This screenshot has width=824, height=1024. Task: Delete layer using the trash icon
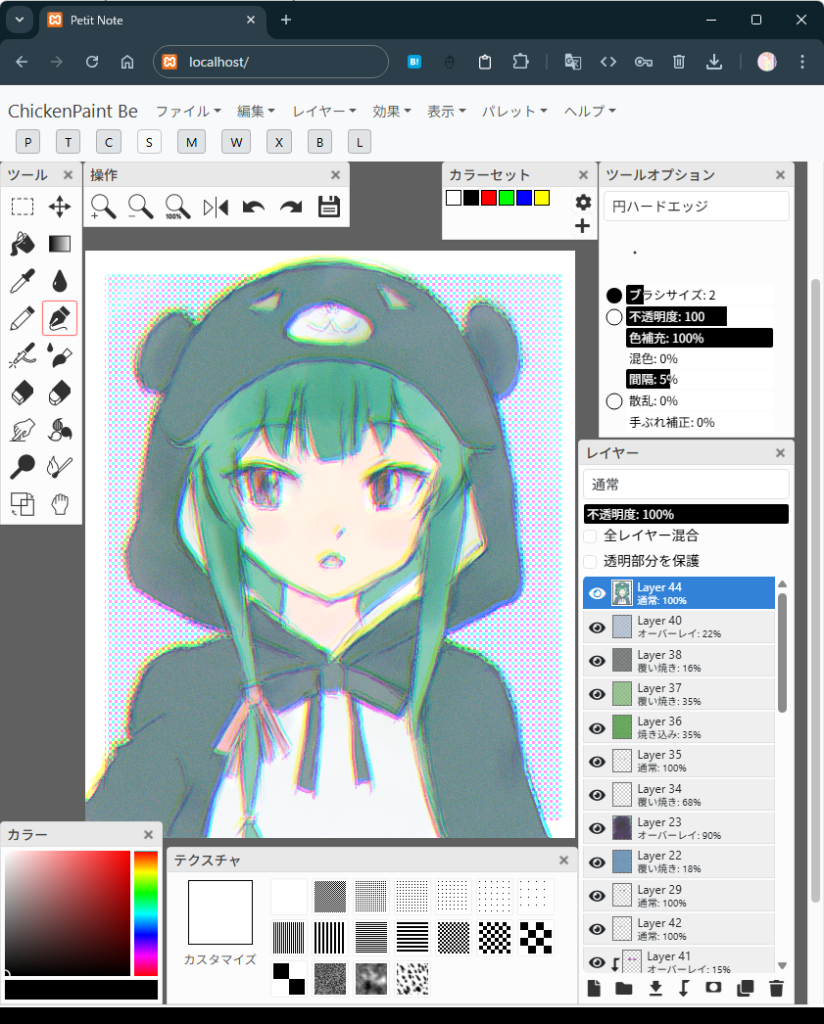776,989
